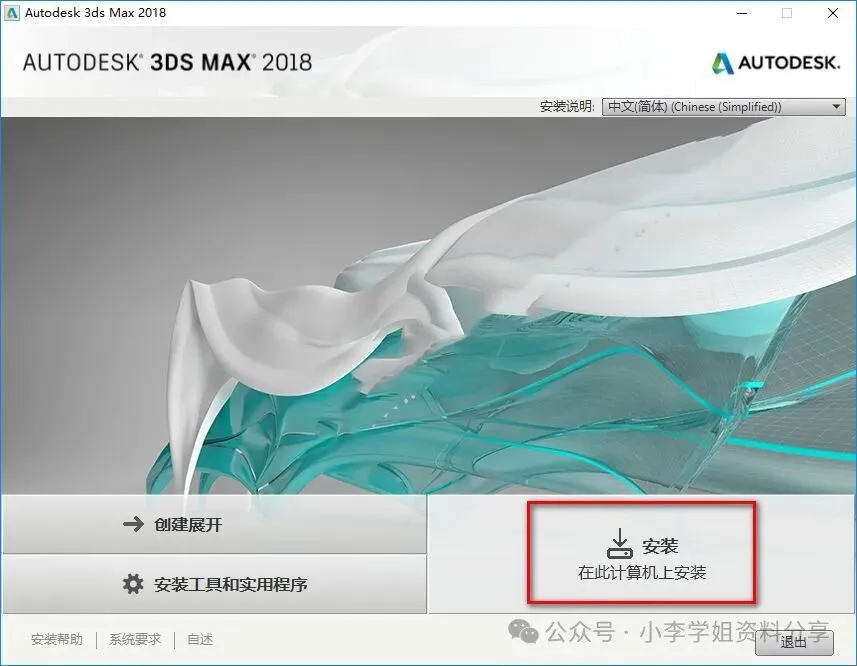Screen dimensions: 857x666
Task: Minimize the installer window
Action: [742, 13]
